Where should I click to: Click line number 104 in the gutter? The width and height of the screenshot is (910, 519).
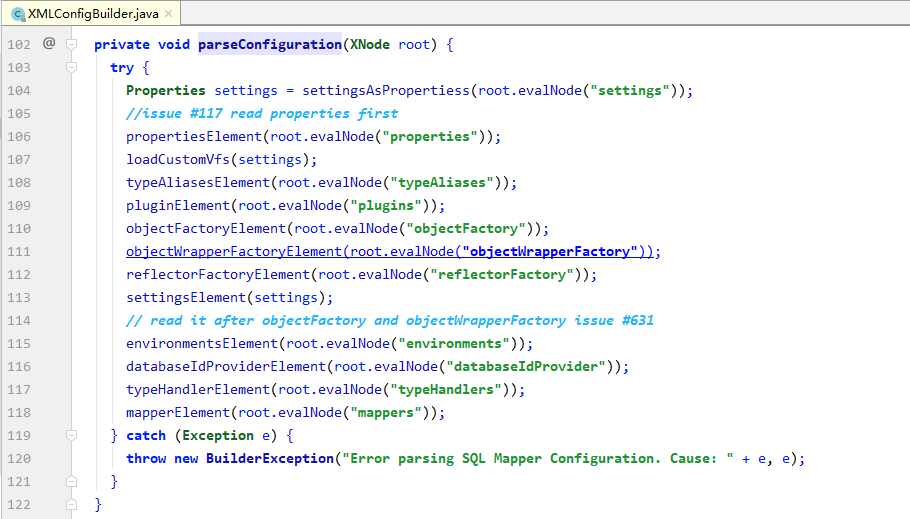(x=19, y=91)
